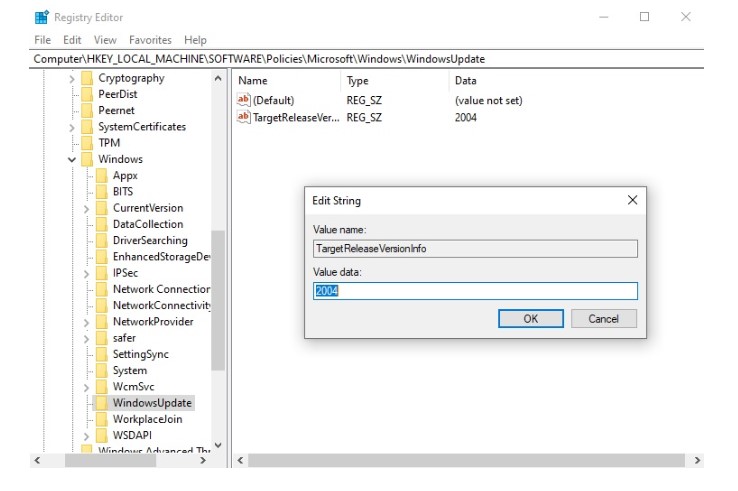738x491 pixels.
Task: Select the SettingSync folder icon
Action: pos(102,354)
